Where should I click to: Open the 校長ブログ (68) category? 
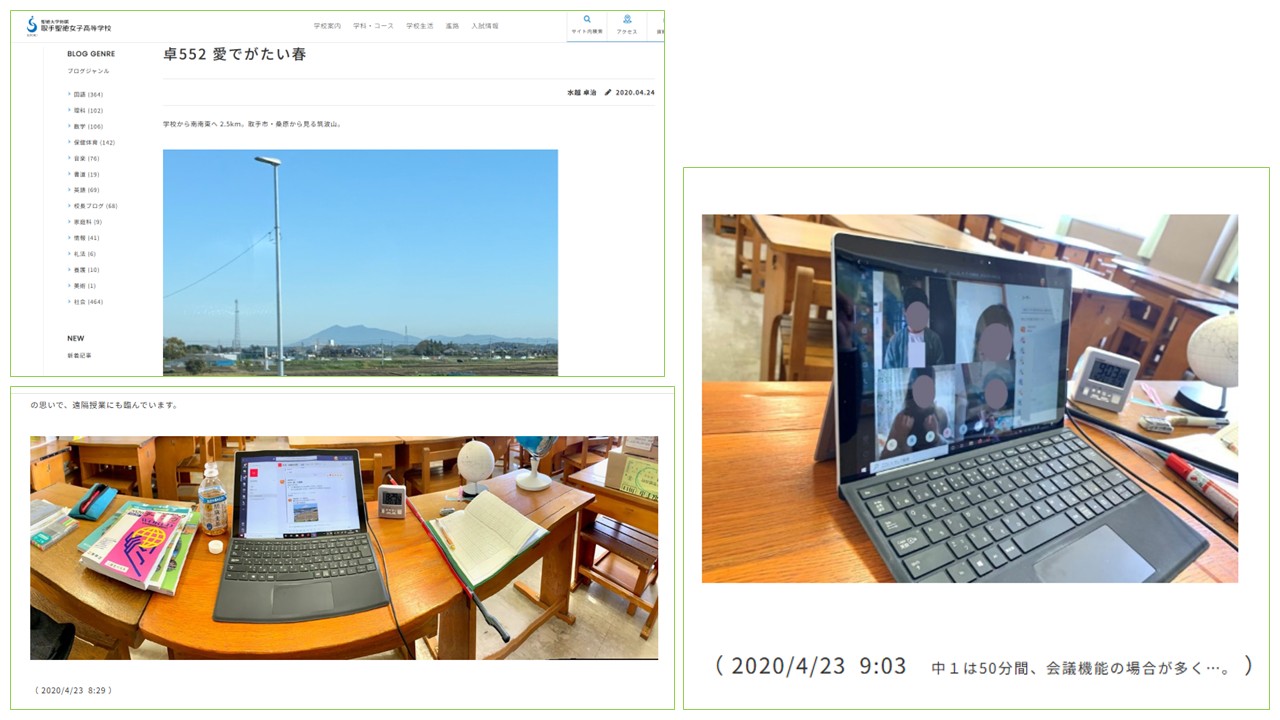pos(95,206)
